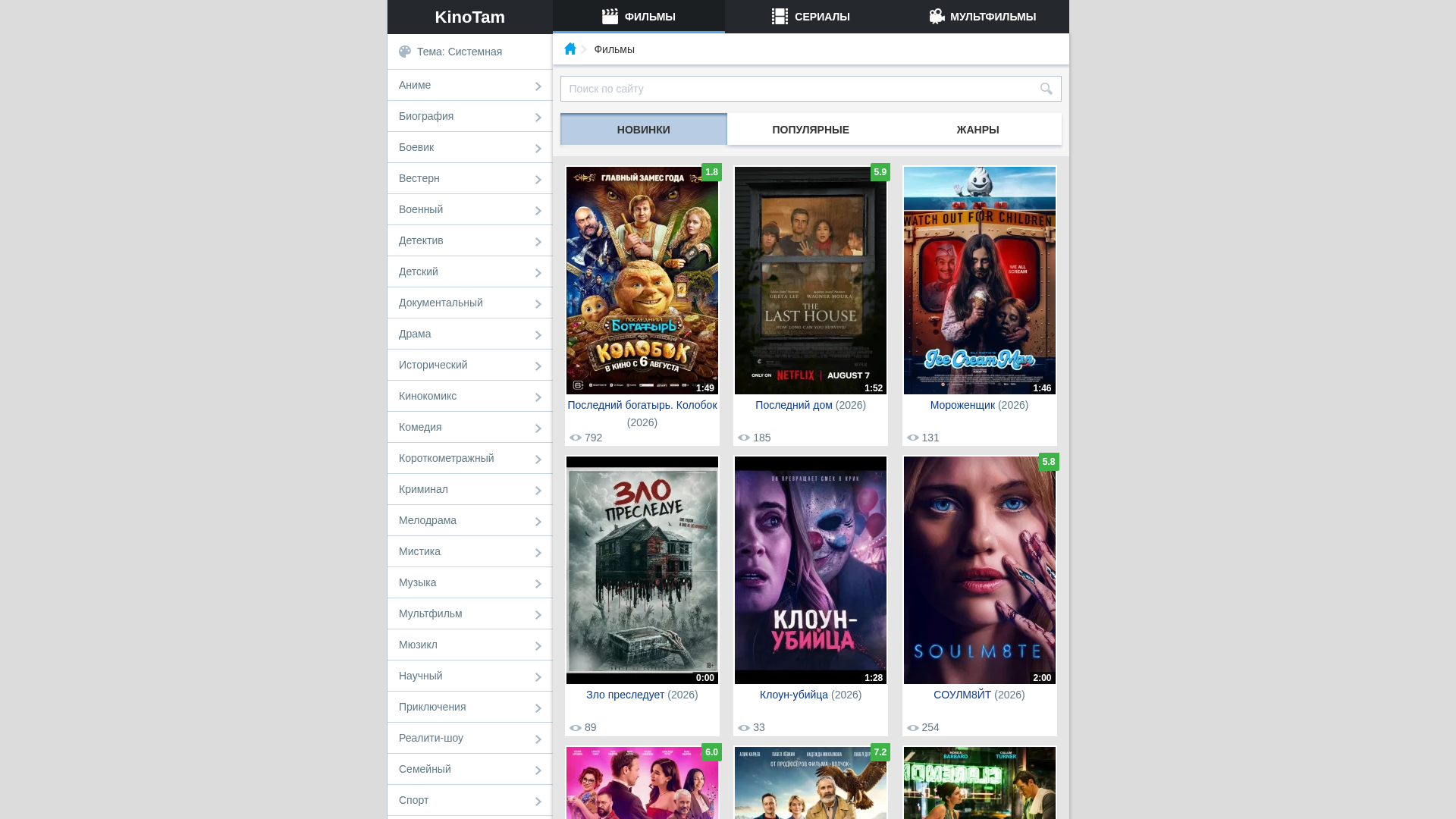Expand the Биография genre arrow
This screenshot has height=819, width=1456.
coord(538,118)
